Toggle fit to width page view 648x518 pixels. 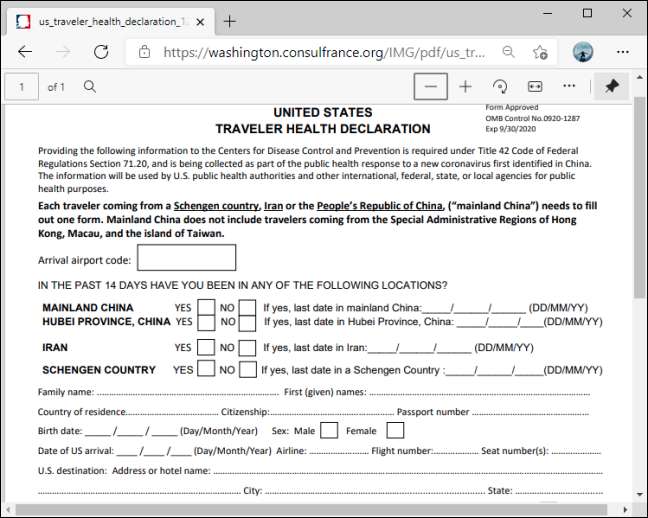[535, 87]
